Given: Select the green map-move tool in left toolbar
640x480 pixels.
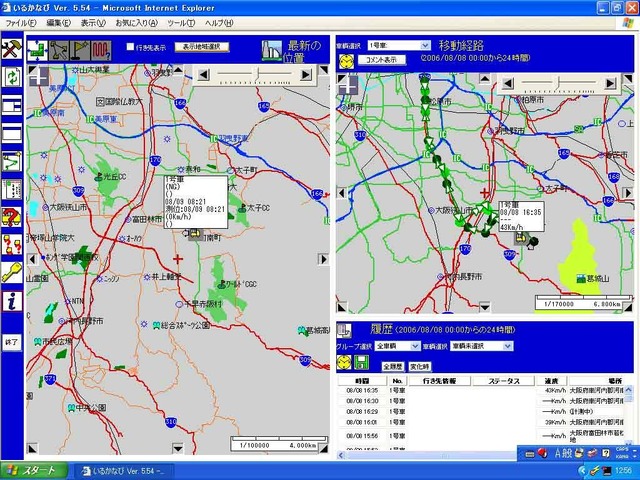Looking at the screenshot, I should tap(37, 51).
